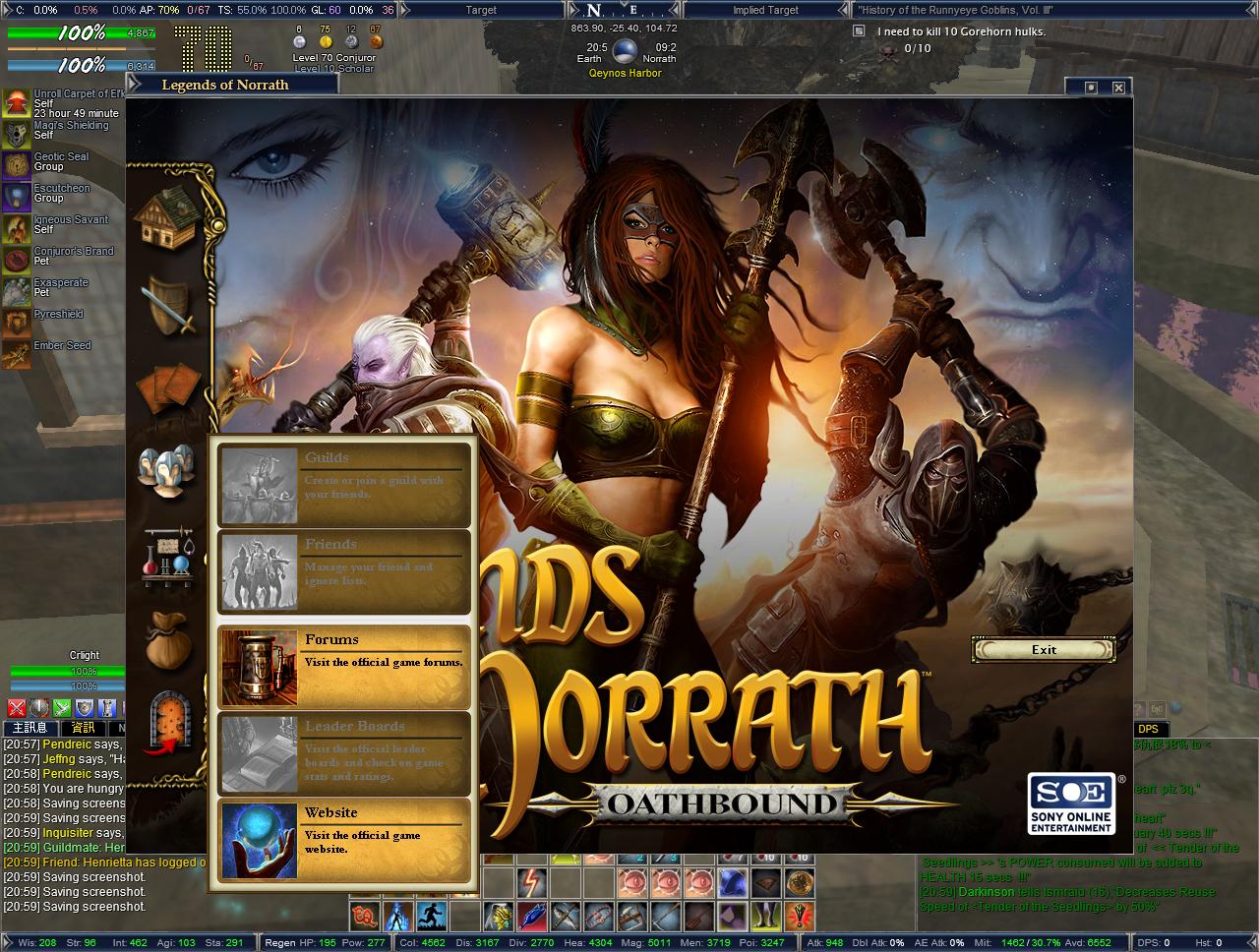The image size is (1259, 952).
Task: Click the three helmeted heads community icon
Action: (165, 470)
